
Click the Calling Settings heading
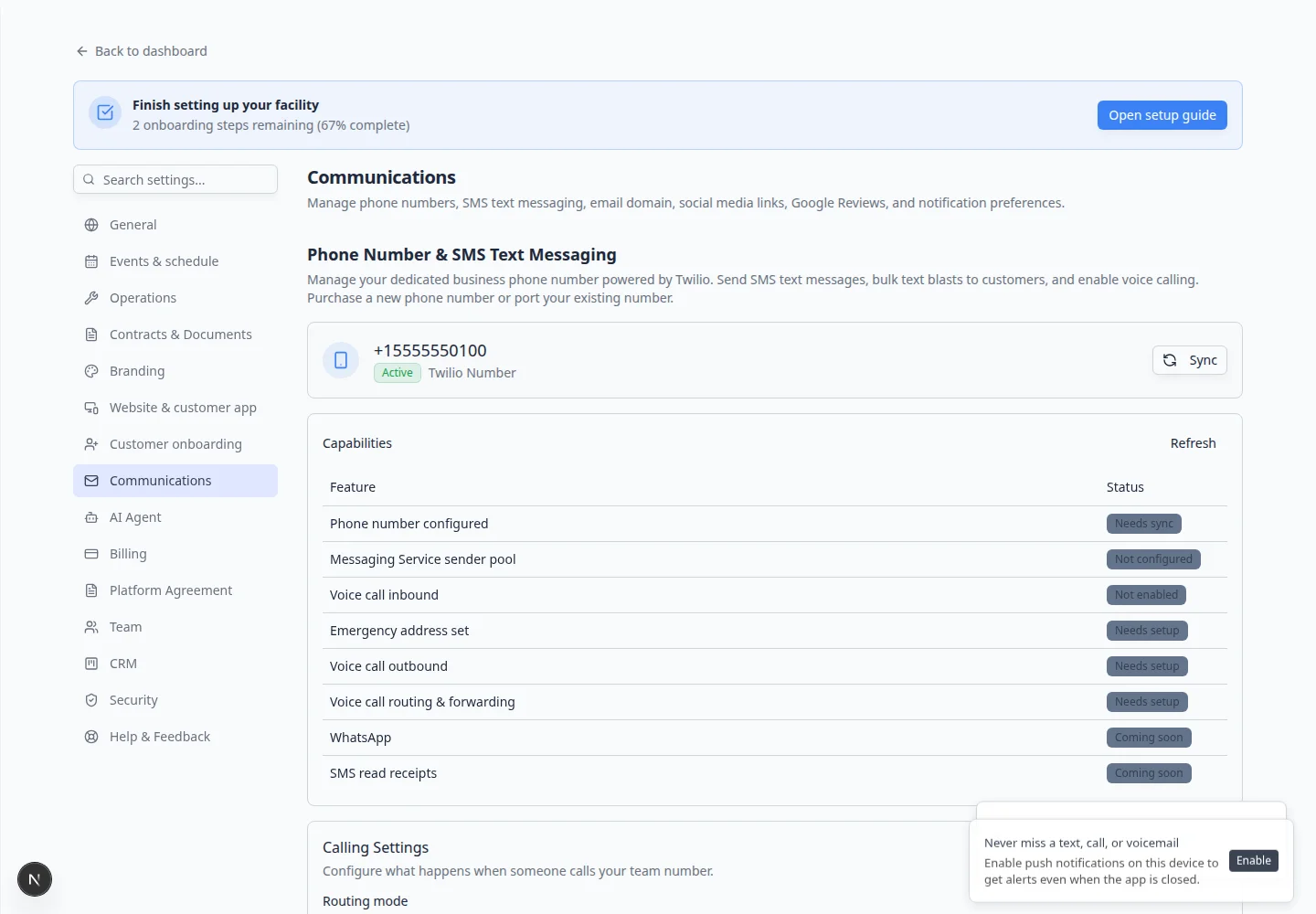point(376,847)
